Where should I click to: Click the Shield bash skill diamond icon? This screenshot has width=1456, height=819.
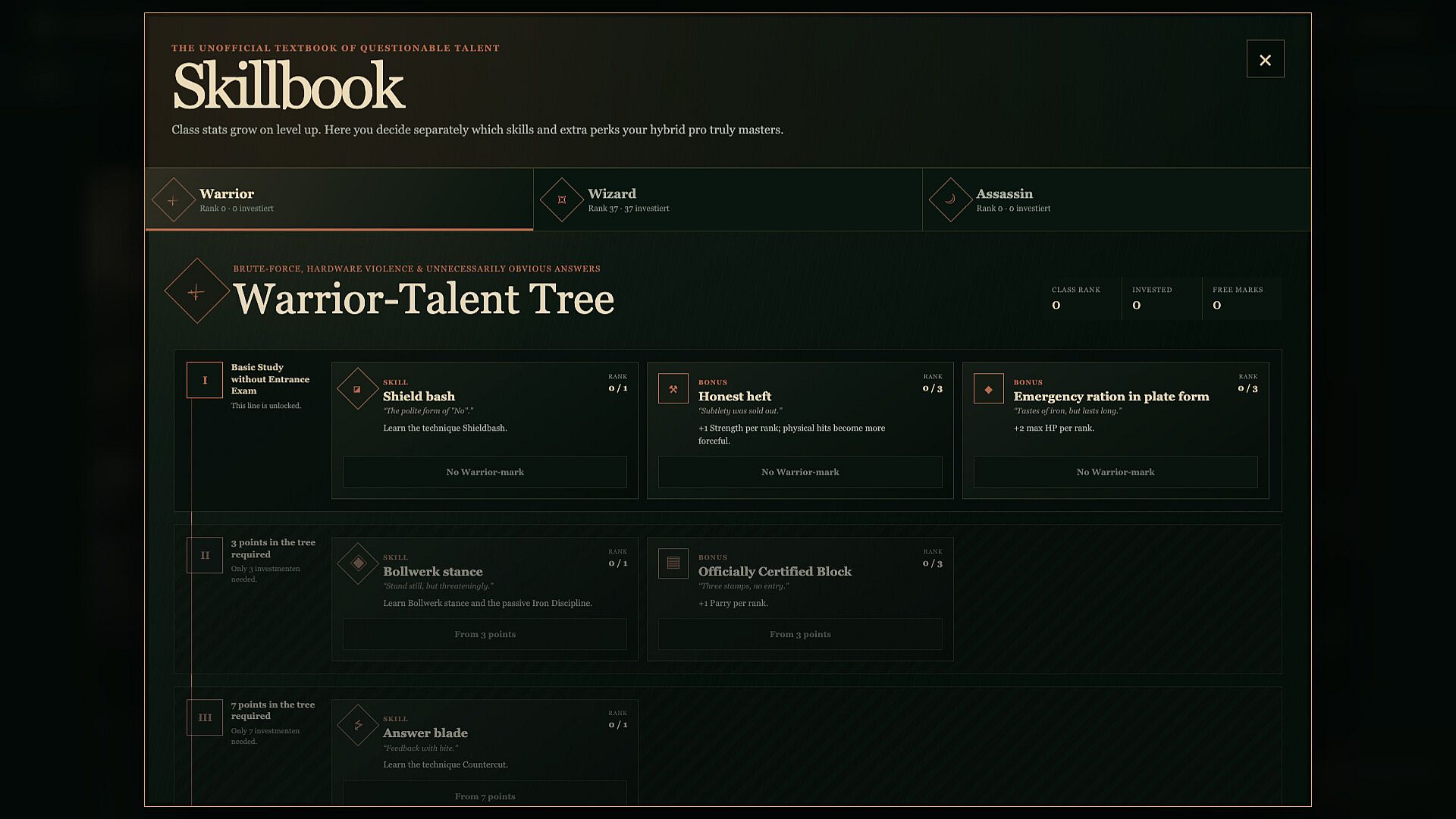[x=357, y=389]
